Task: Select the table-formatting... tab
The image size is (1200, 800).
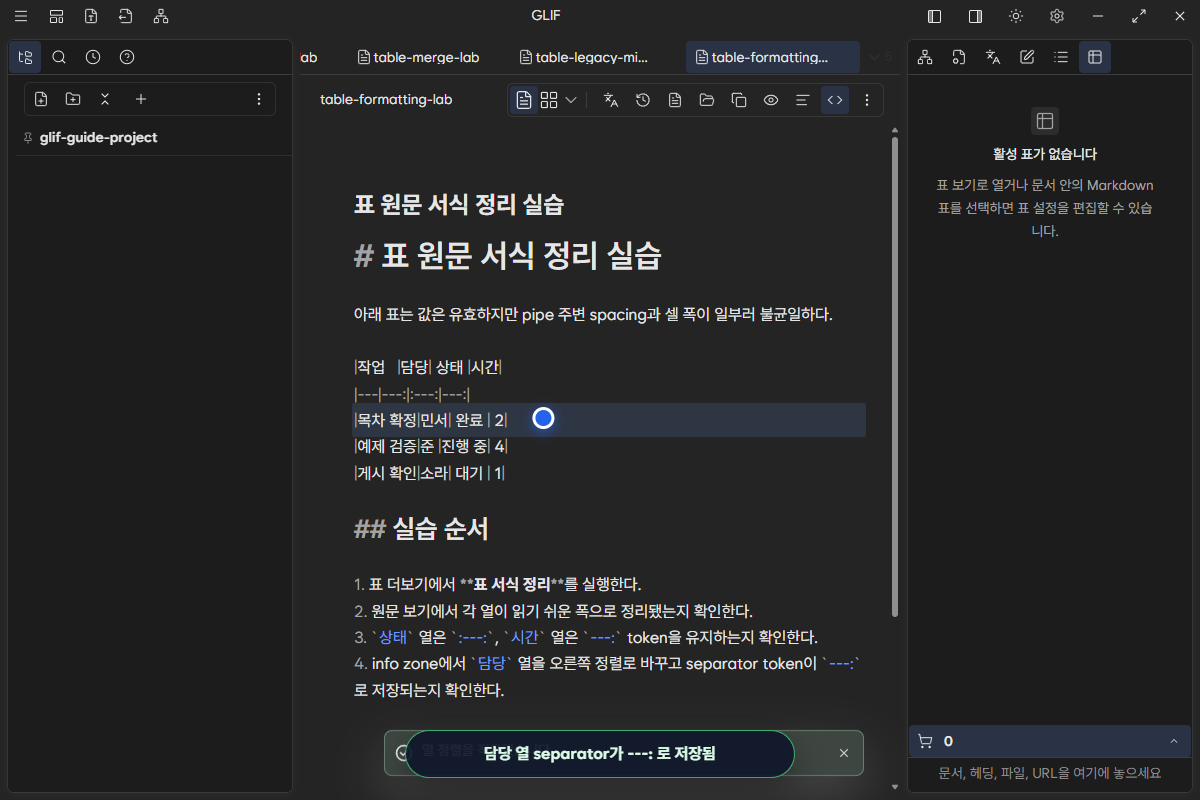Action: [772, 57]
